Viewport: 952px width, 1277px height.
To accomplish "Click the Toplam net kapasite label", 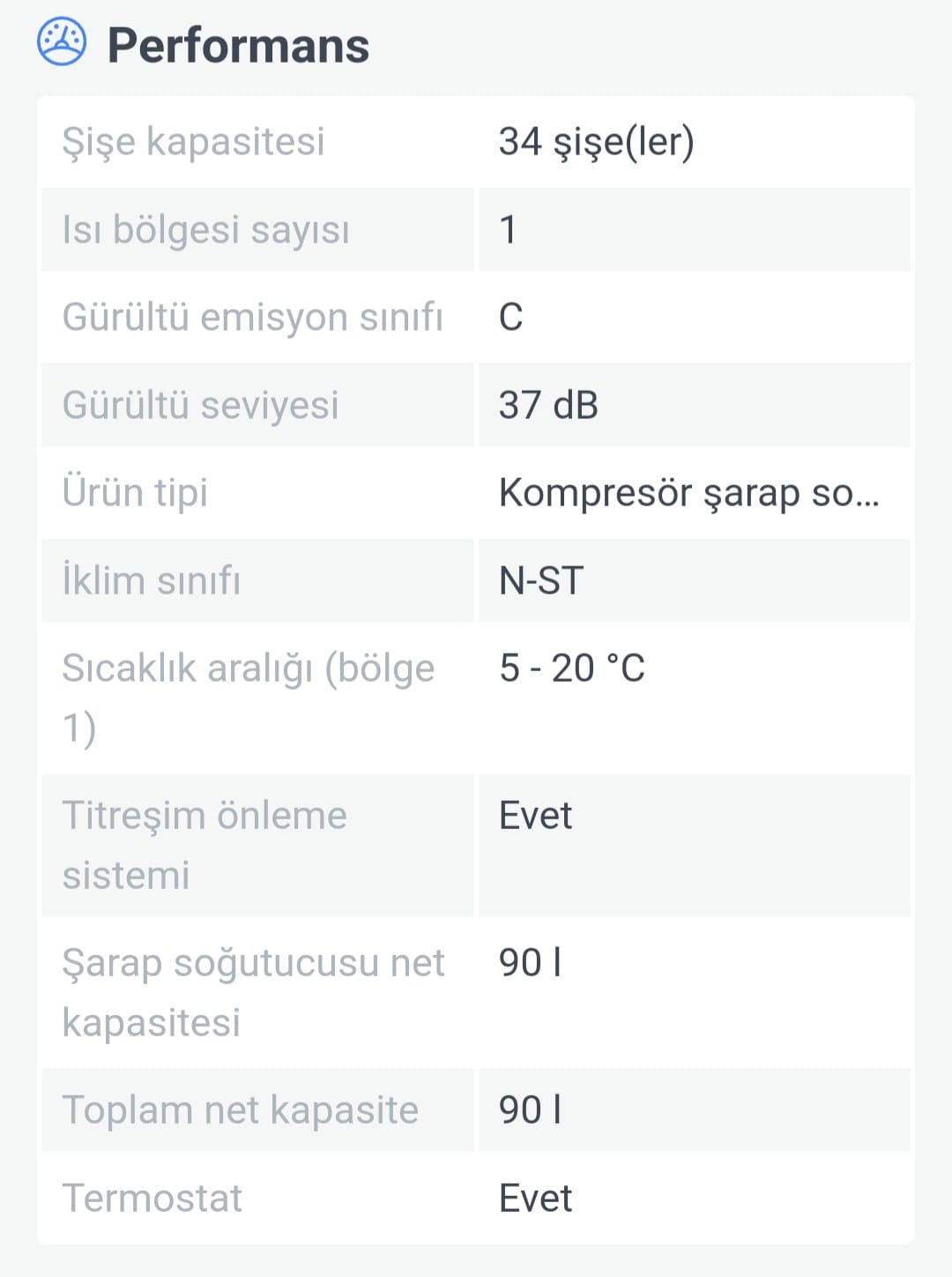I will pyautogui.click(x=240, y=1110).
